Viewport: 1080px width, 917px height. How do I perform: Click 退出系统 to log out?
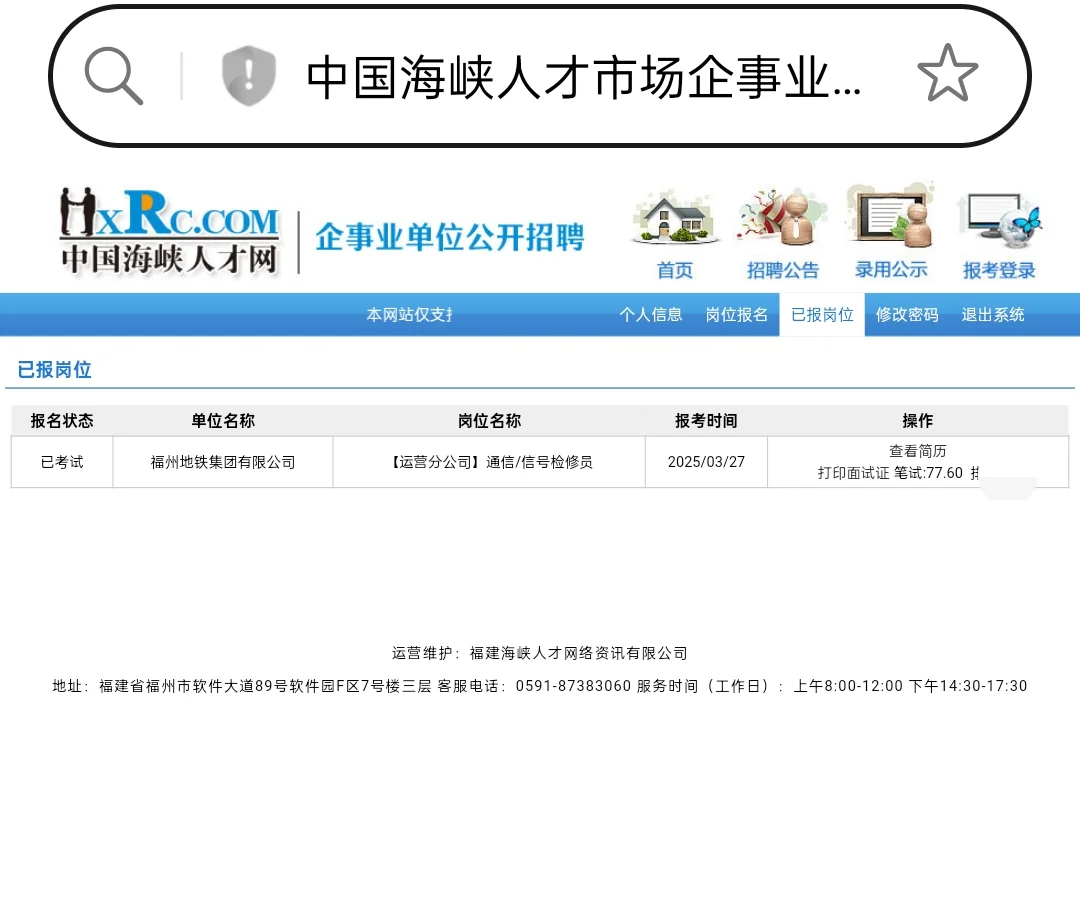point(991,314)
